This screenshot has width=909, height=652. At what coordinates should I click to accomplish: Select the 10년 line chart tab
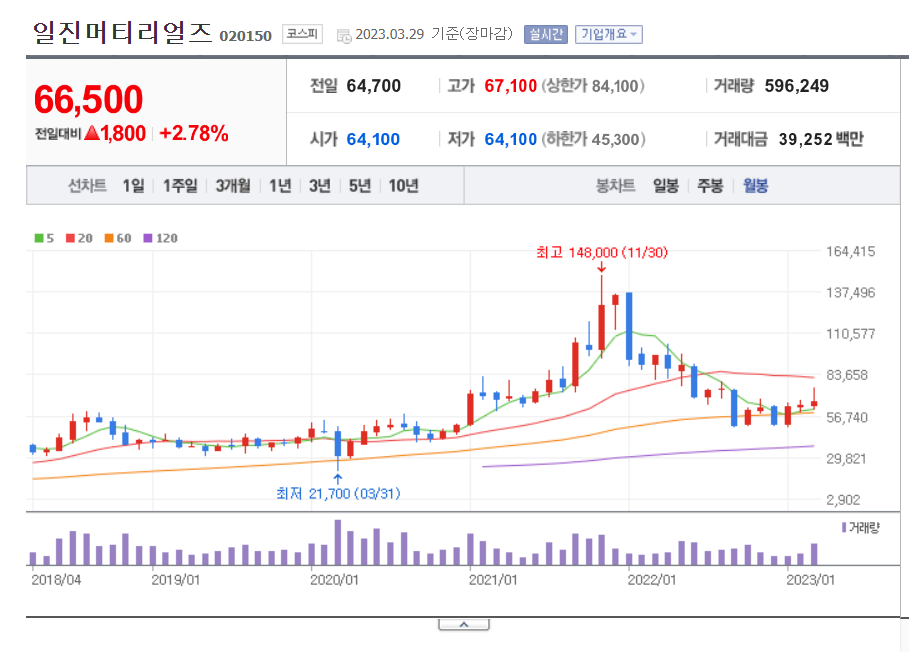(x=403, y=185)
